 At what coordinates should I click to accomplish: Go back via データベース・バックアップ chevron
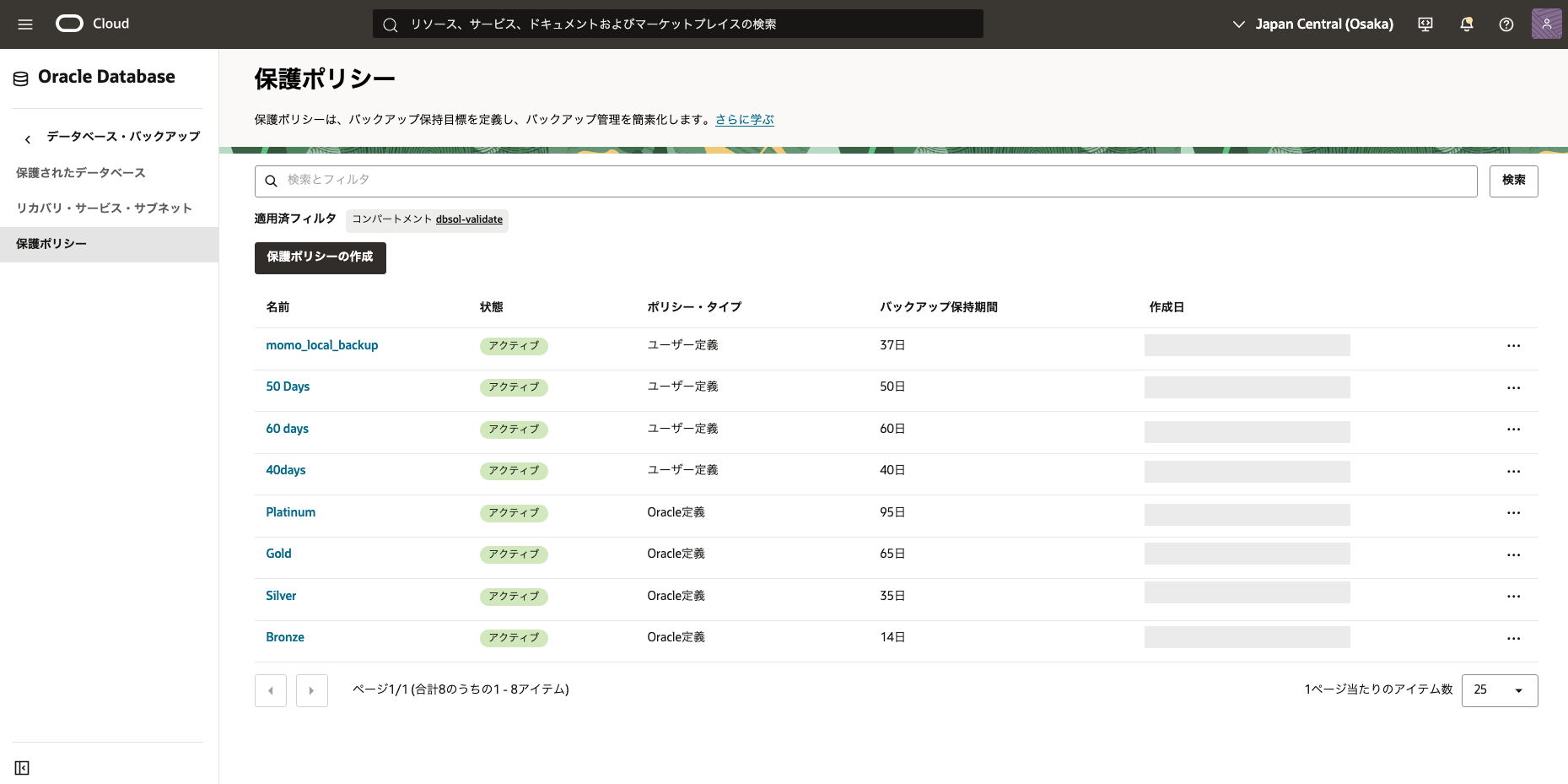28,139
